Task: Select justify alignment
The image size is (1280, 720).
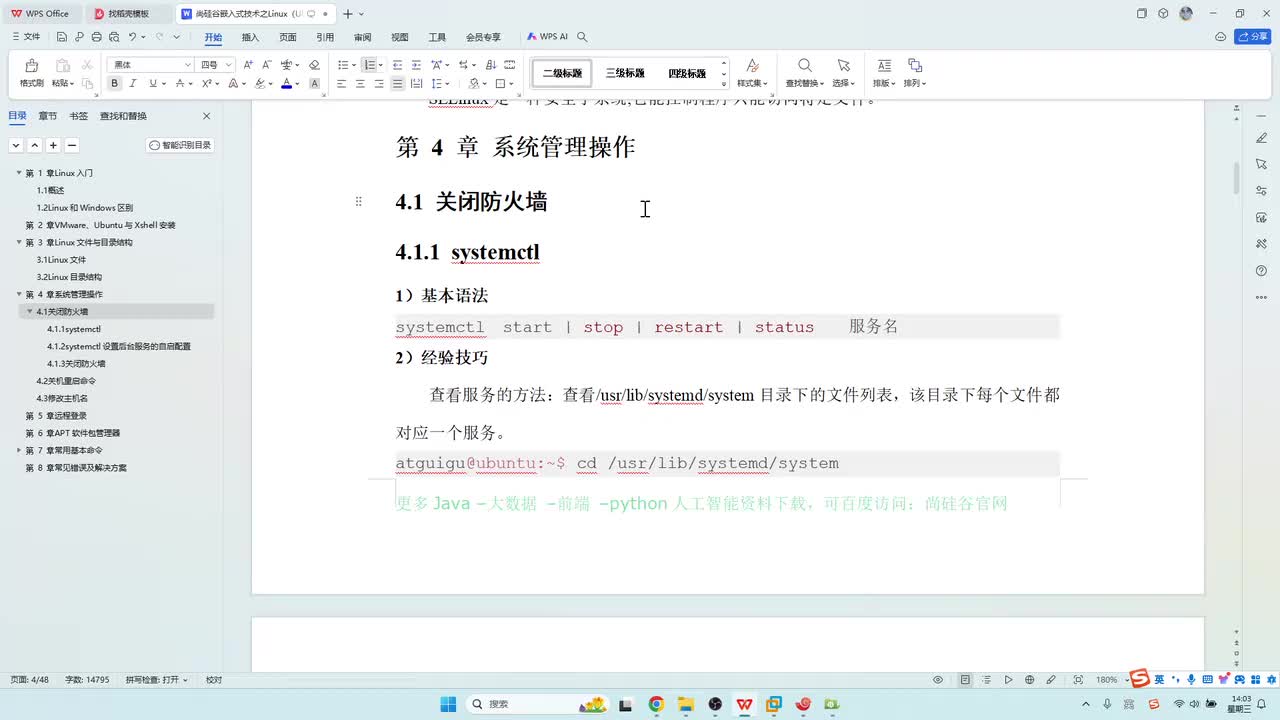Action: click(398, 84)
